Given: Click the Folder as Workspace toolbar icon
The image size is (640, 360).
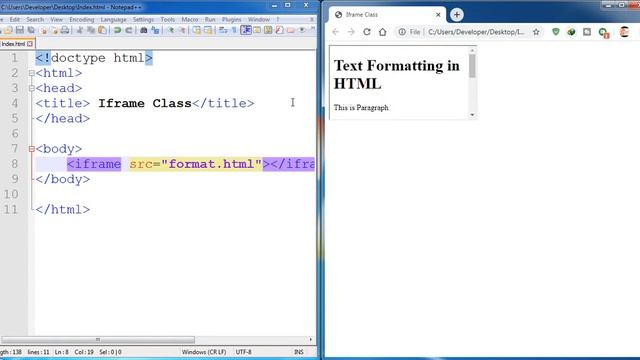Looking at the screenshot, I should tap(291, 30).
